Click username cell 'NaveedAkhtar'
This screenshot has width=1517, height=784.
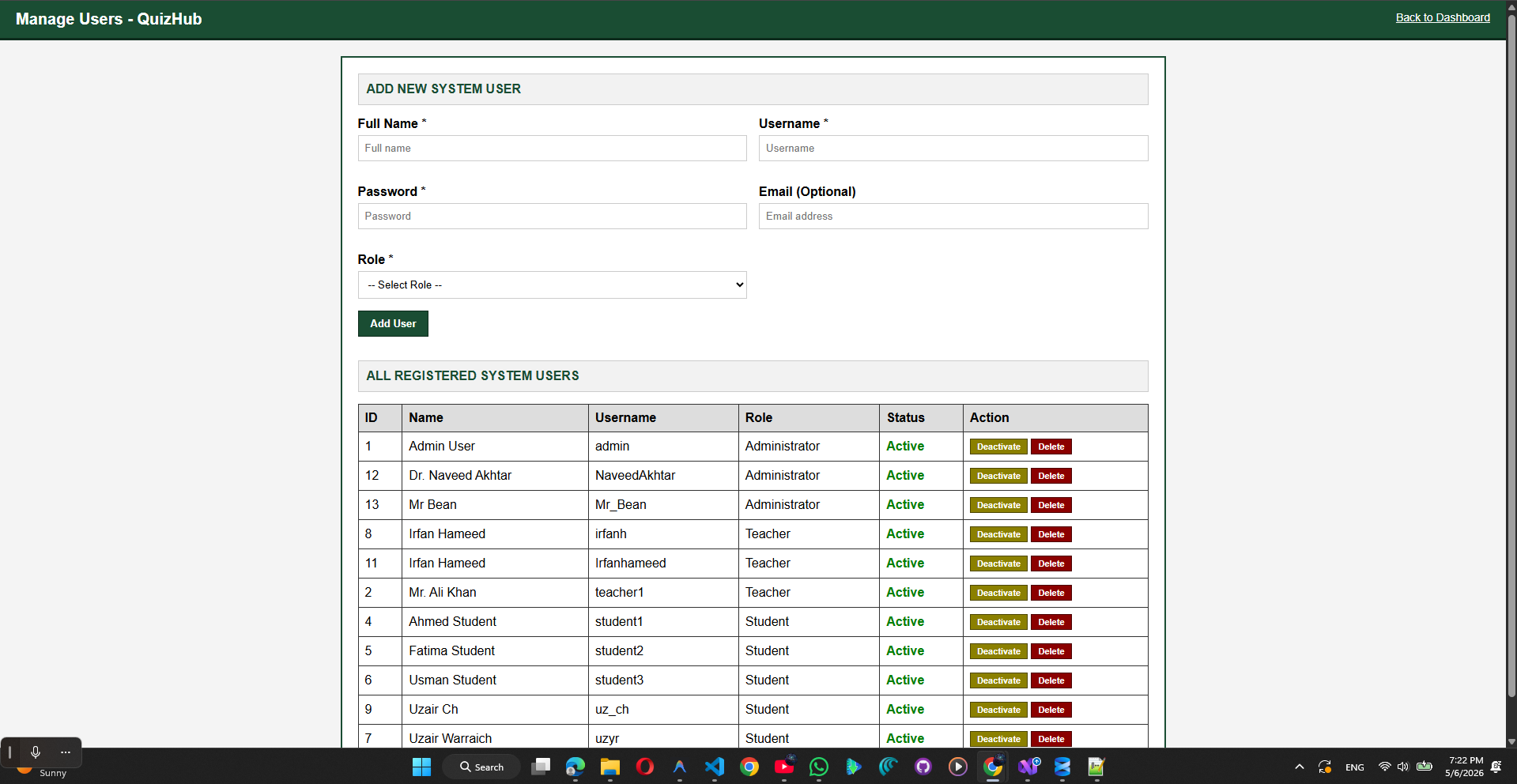point(663,476)
